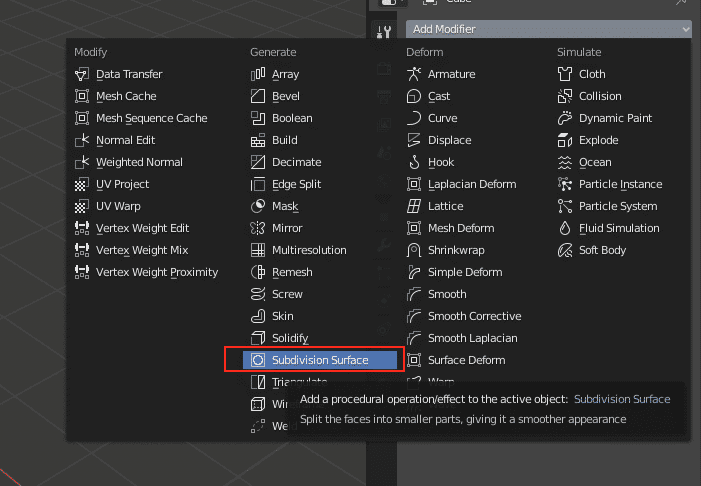Add the Surface Deform modifier

click(456, 360)
